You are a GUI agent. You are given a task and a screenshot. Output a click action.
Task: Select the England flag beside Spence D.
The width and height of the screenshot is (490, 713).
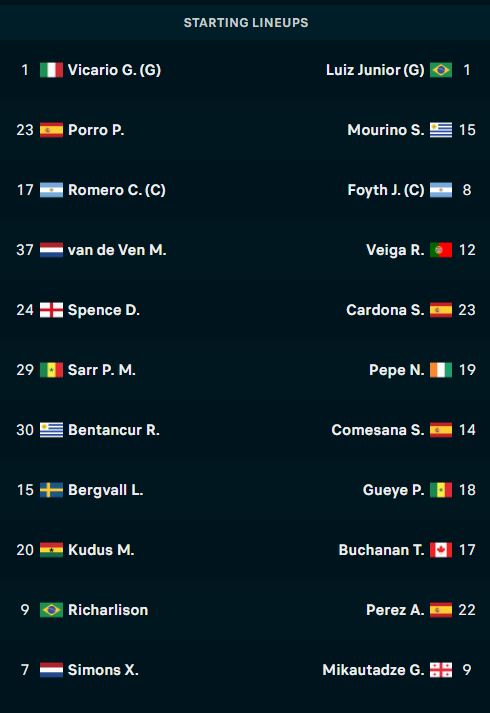pyautogui.click(x=51, y=310)
